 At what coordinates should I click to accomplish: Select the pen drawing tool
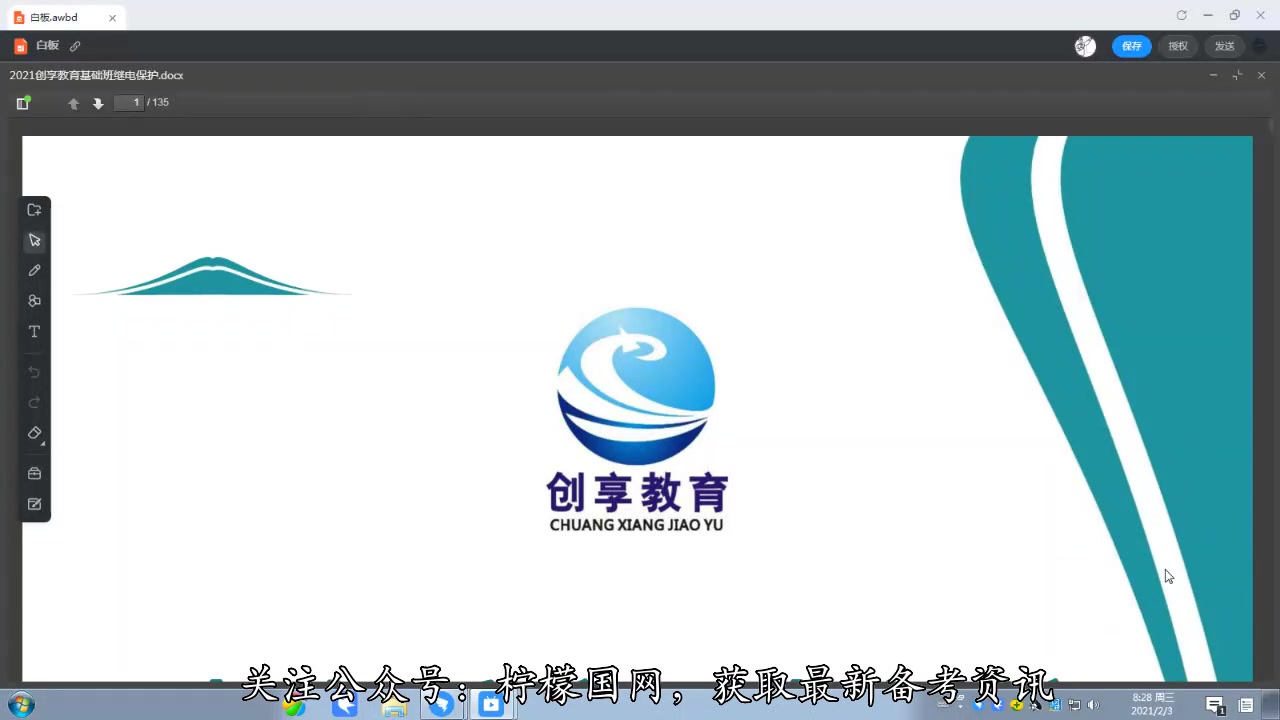tap(34, 270)
